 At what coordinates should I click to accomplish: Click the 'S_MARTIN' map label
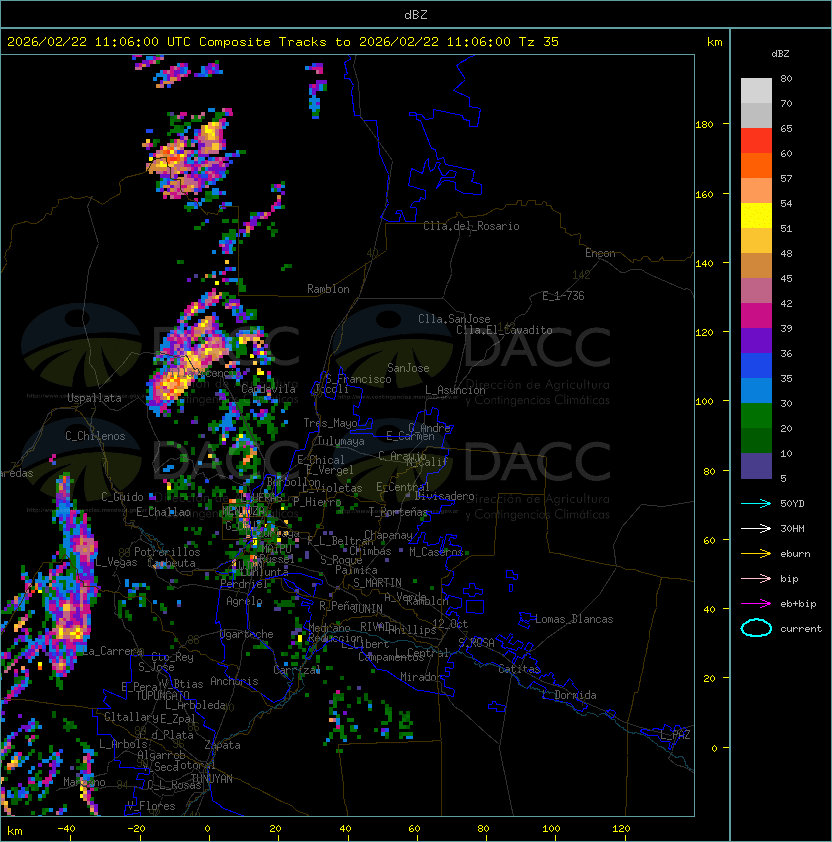[x=377, y=583]
